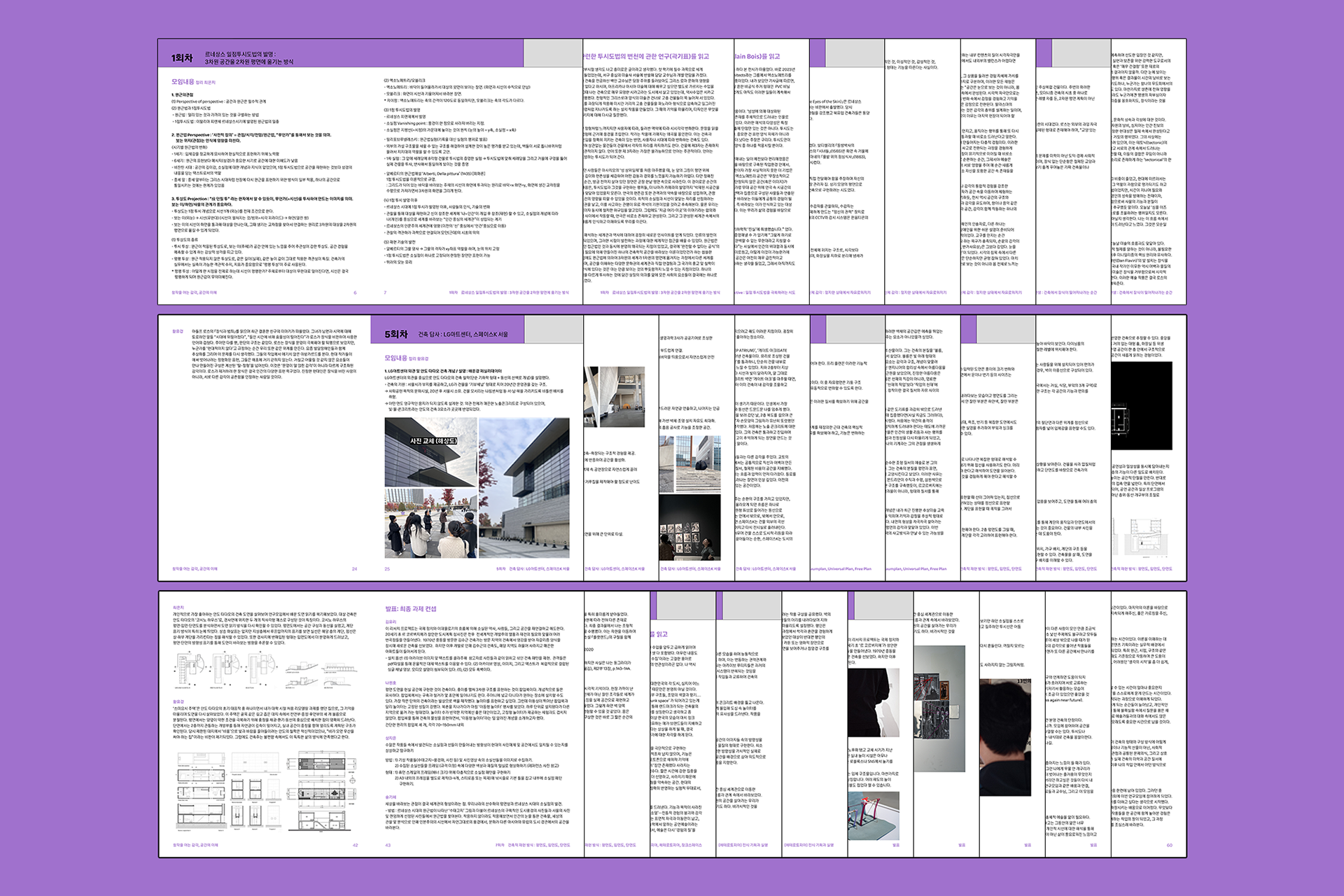Viewport: 1344px width, 896px height.
Task: Click the red chair sculpture photo
Action: point(873,815)
